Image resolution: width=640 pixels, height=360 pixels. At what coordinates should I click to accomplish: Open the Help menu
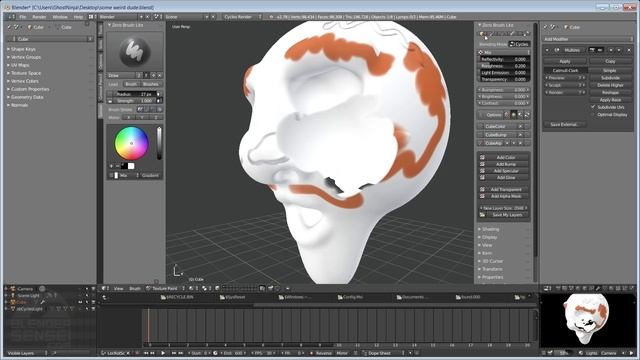[x=78, y=17]
